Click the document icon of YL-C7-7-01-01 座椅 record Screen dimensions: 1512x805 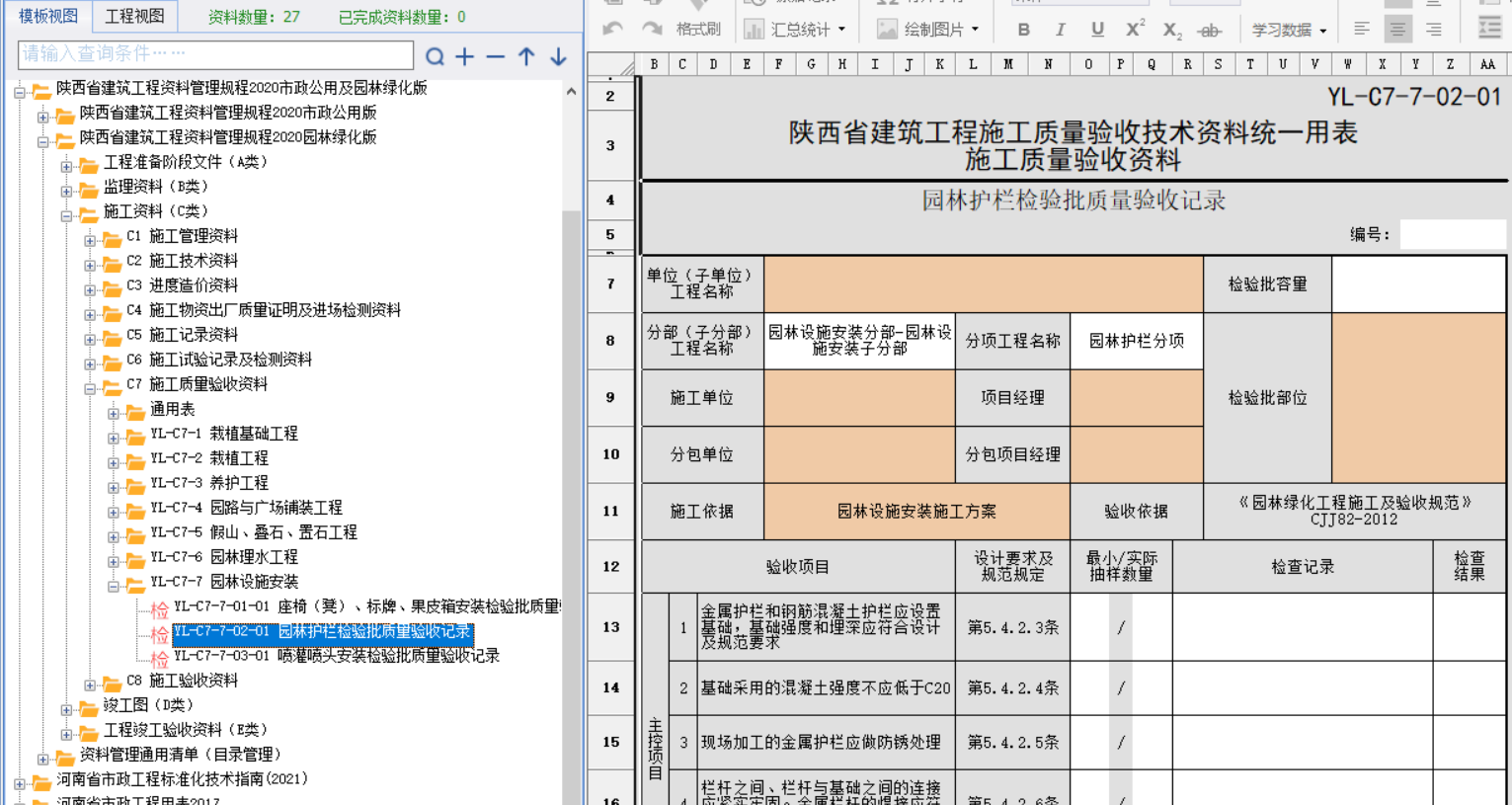159,610
